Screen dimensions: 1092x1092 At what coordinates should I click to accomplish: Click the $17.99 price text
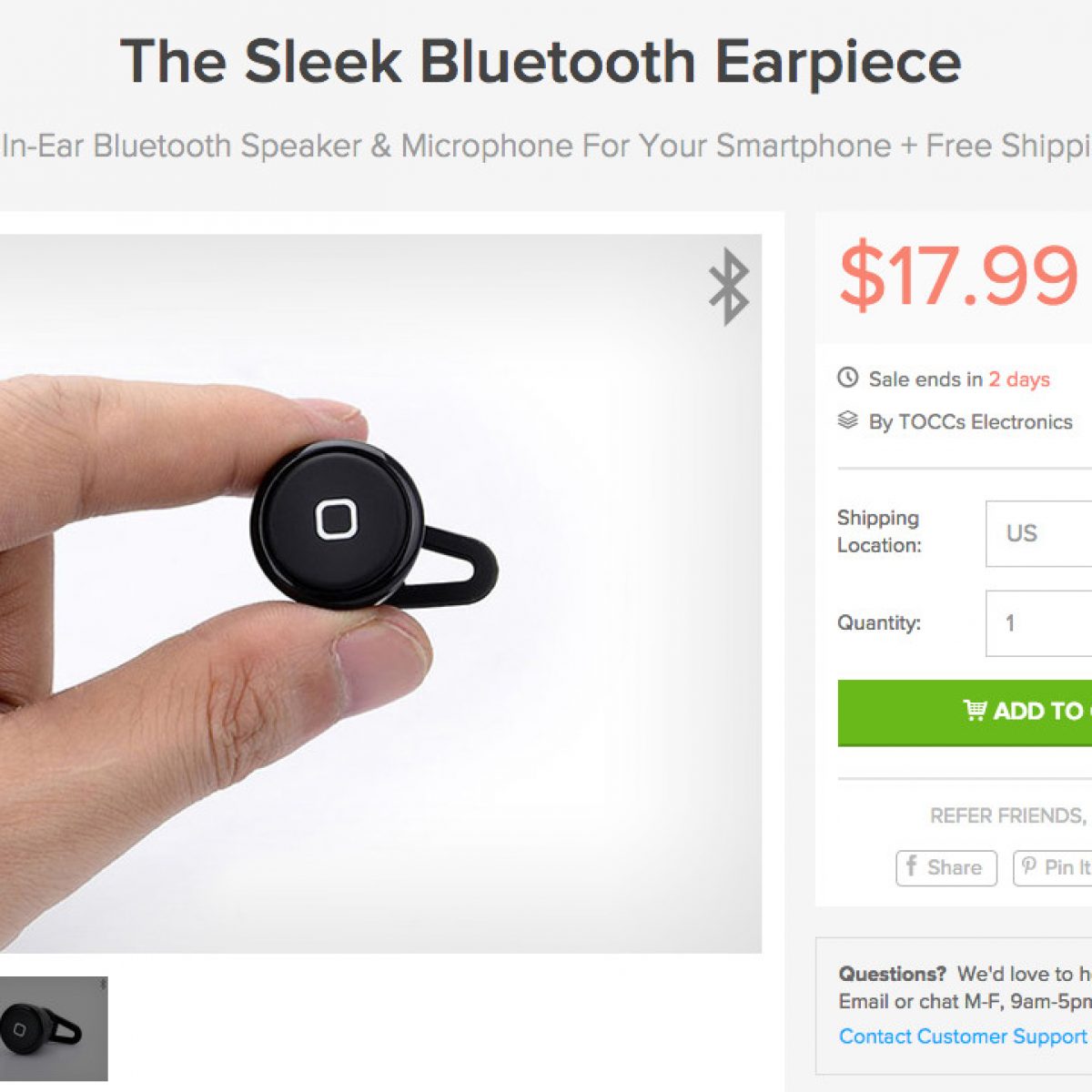coord(958,276)
